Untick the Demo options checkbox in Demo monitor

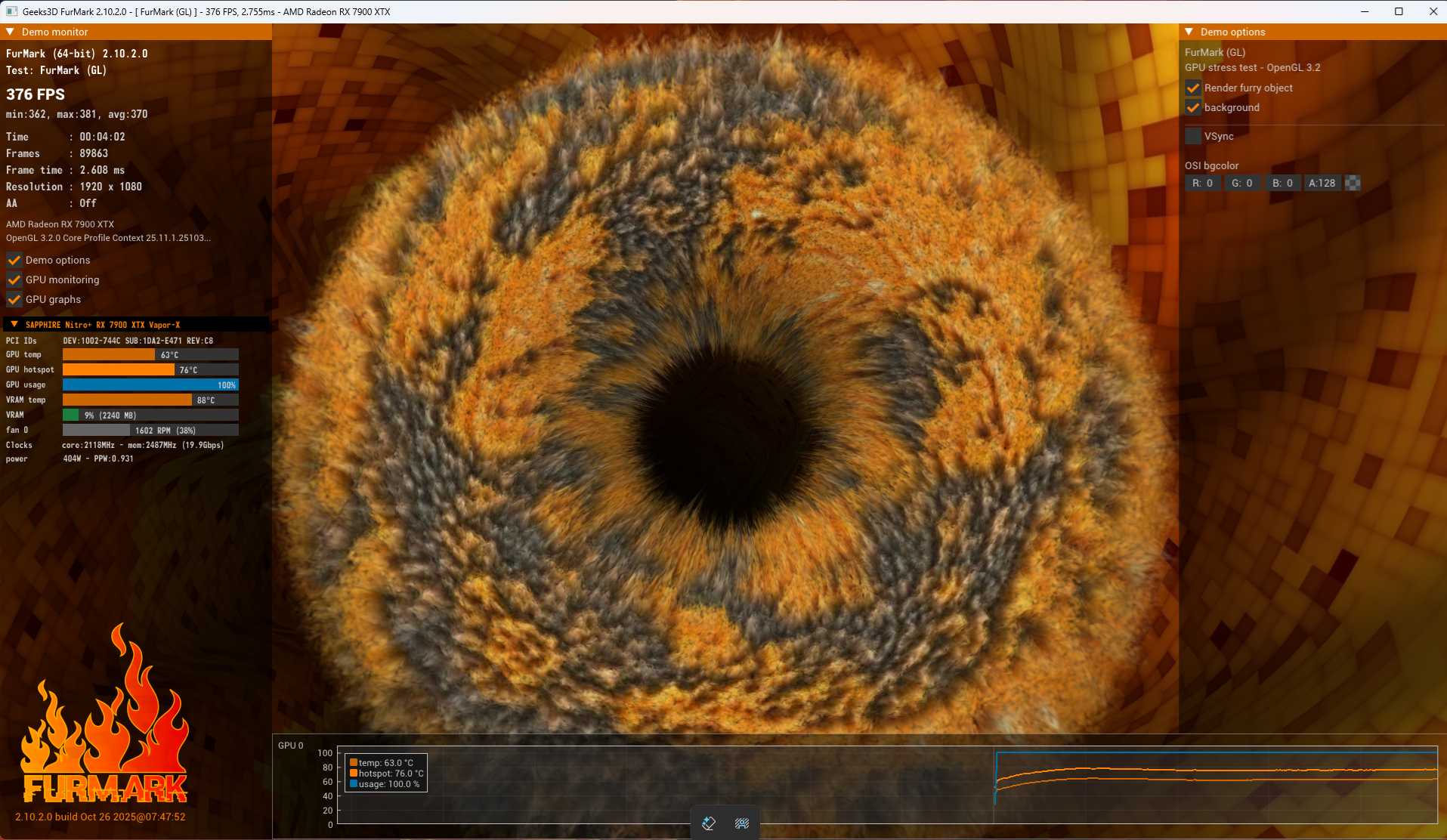14,260
